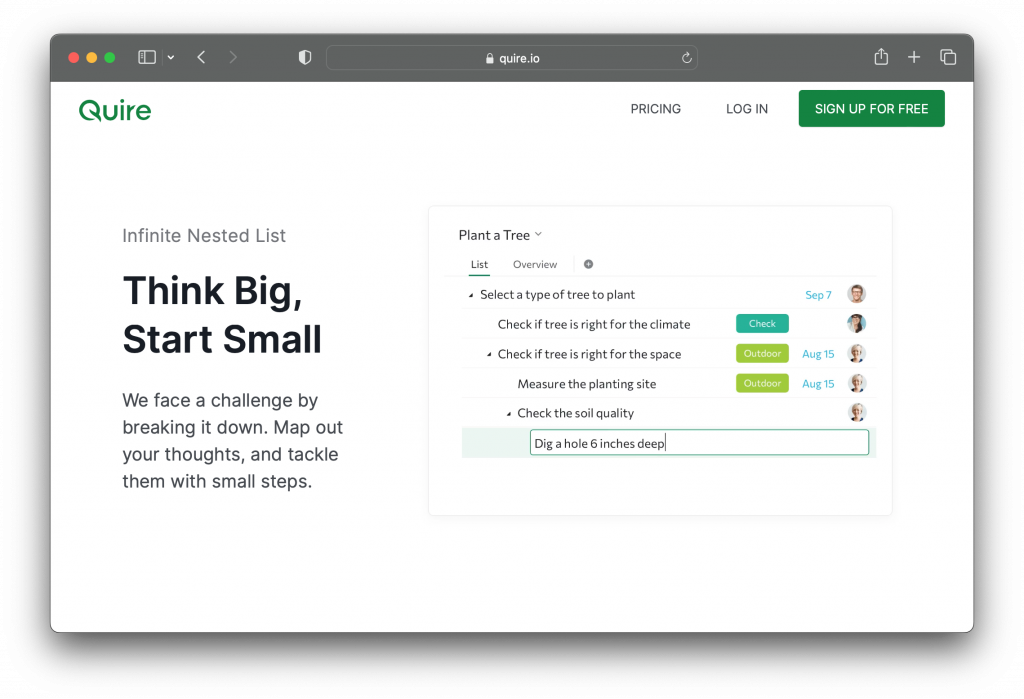
Task: Click assignee avatar on 'Measure the planting site' row
Action: click(856, 383)
